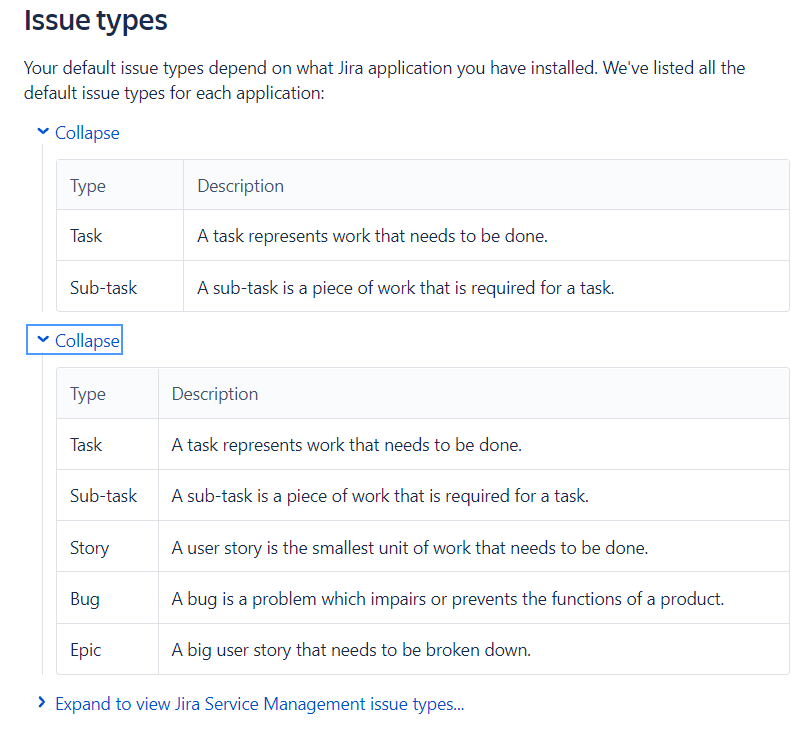Click the Story type cell

click(90, 548)
